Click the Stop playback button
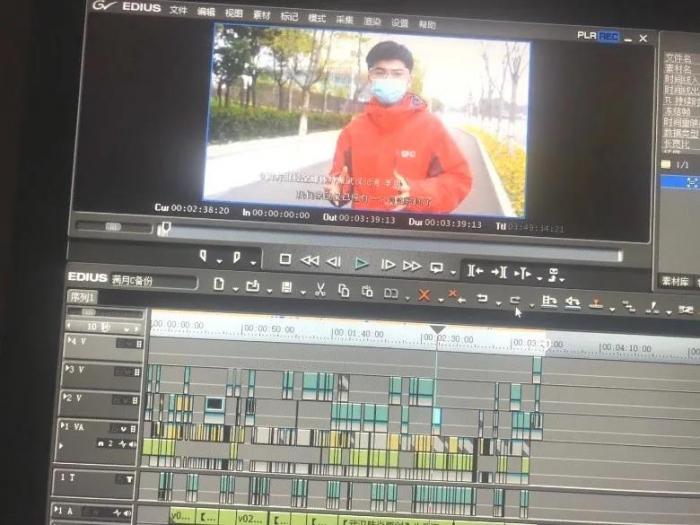The height and width of the screenshot is (525, 700). coord(285,260)
